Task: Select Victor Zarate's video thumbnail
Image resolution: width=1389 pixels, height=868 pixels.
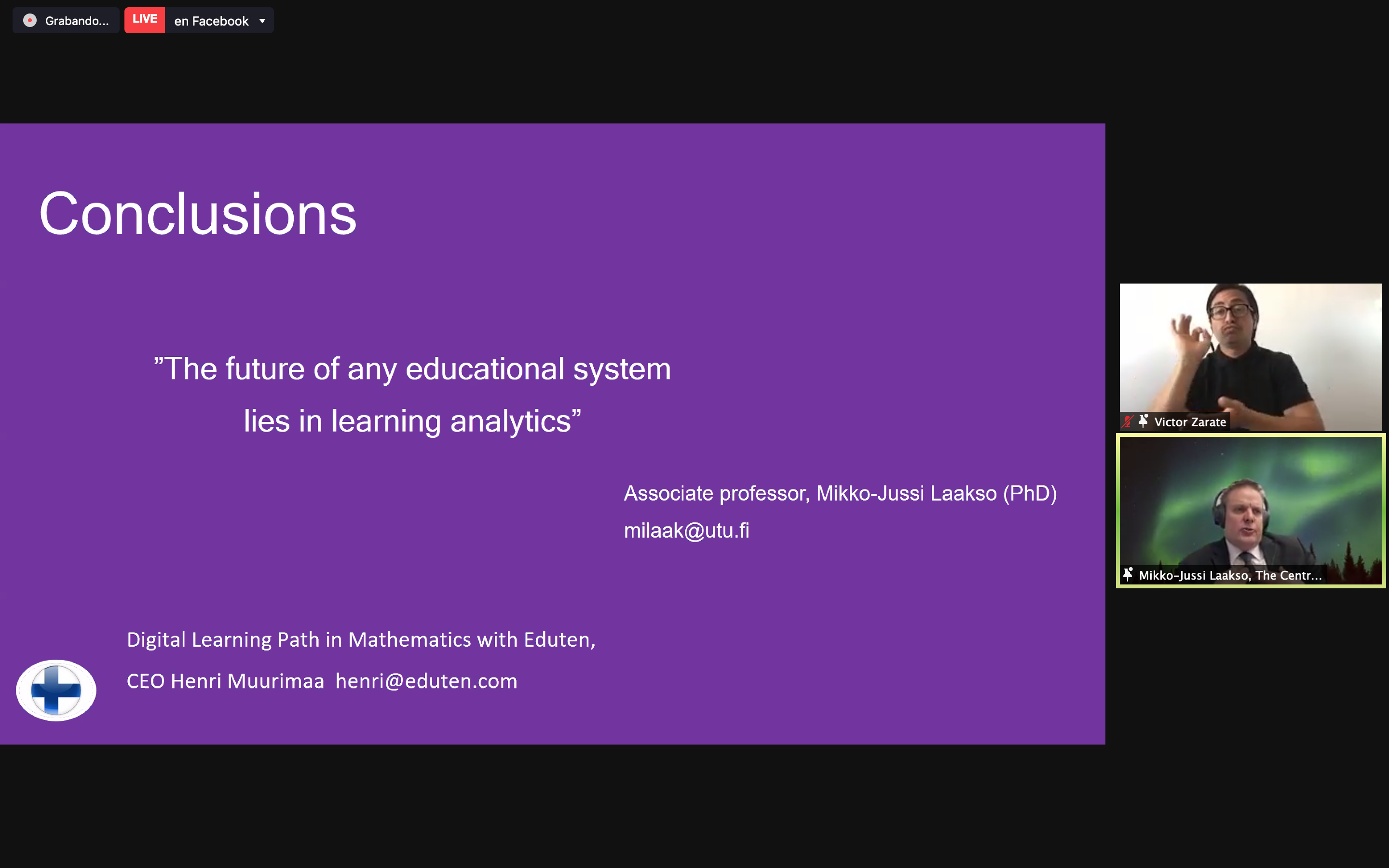Action: coord(1250,350)
